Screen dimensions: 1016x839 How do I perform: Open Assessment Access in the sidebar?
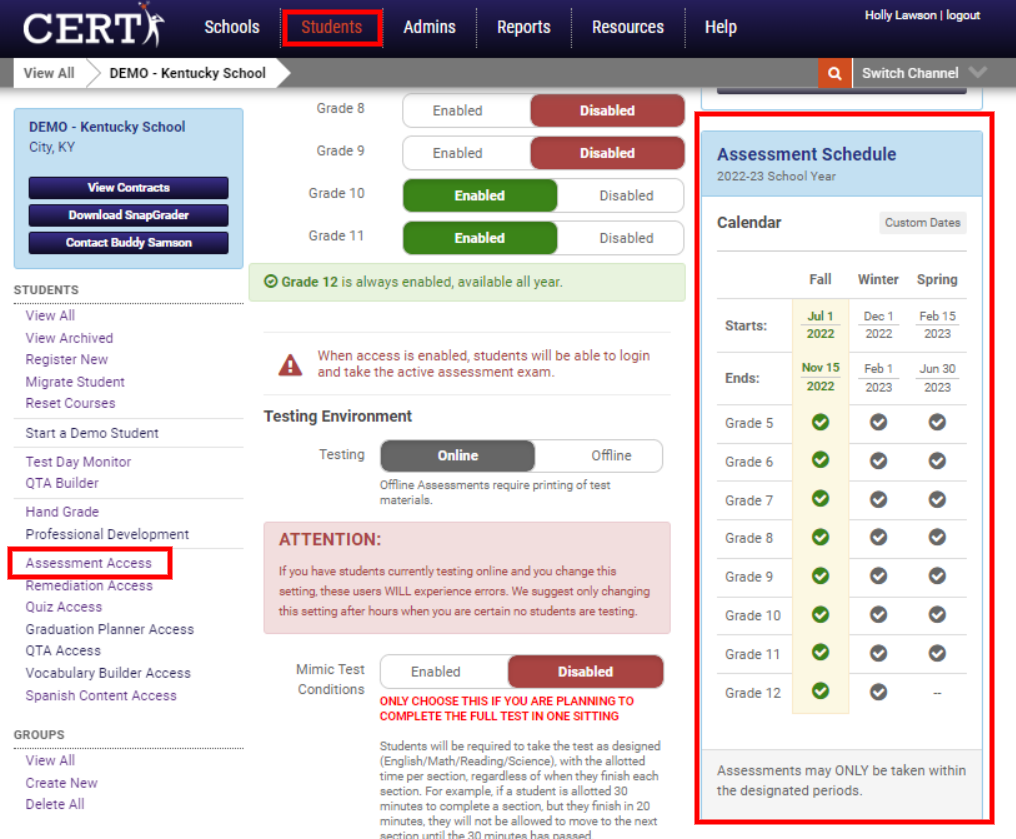(89, 563)
